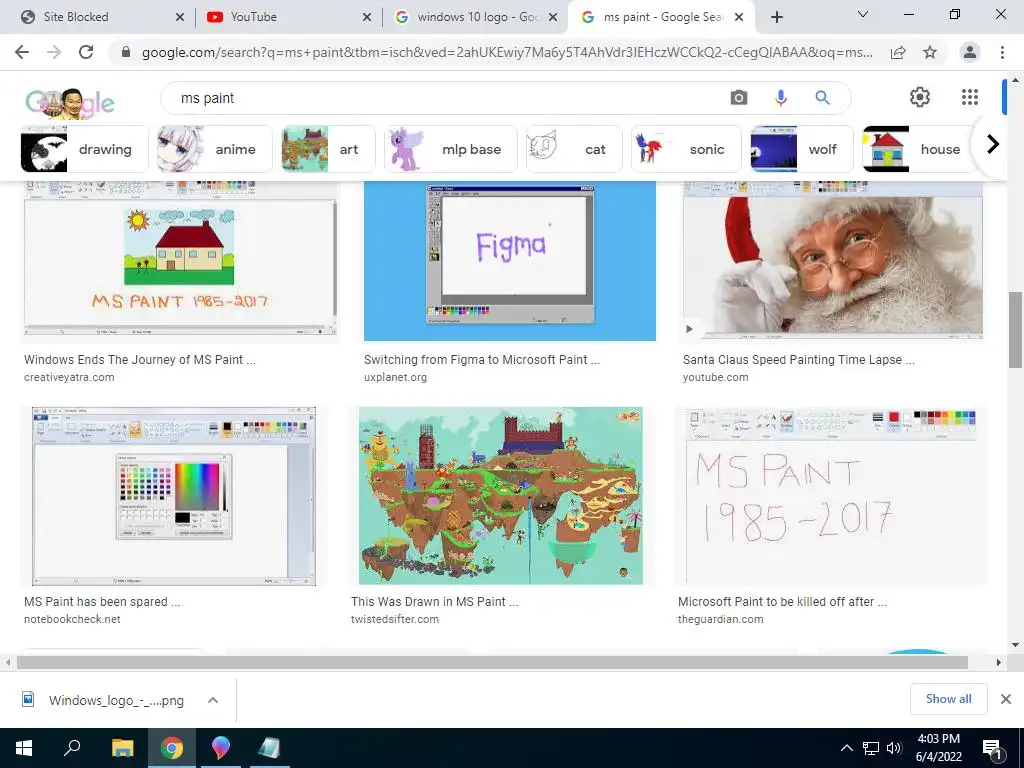Open 'Windows Ends The Journey of MS Paint' link
The width and height of the screenshot is (1024, 768).
pyautogui.click(x=140, y=360)
